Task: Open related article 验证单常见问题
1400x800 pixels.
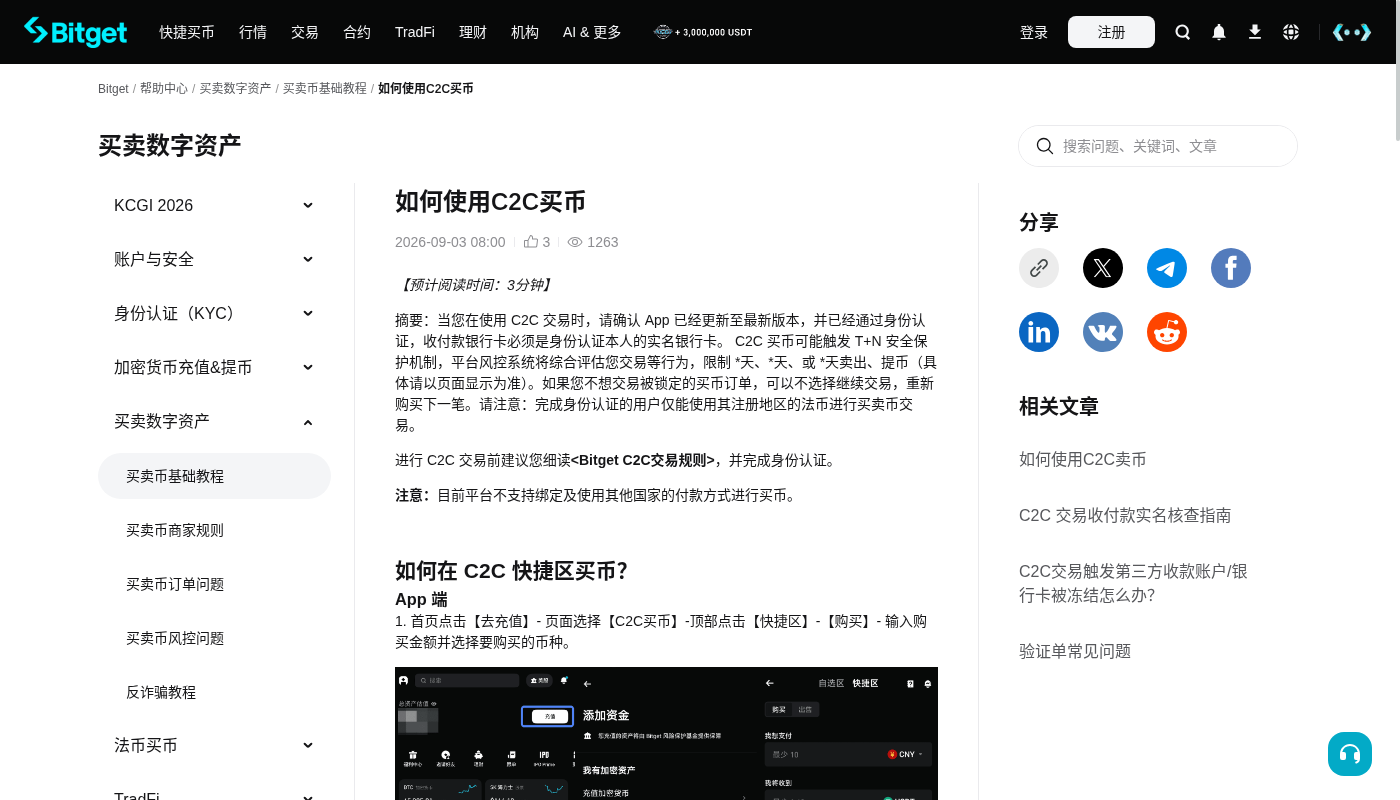Action: coord(1075,651)
